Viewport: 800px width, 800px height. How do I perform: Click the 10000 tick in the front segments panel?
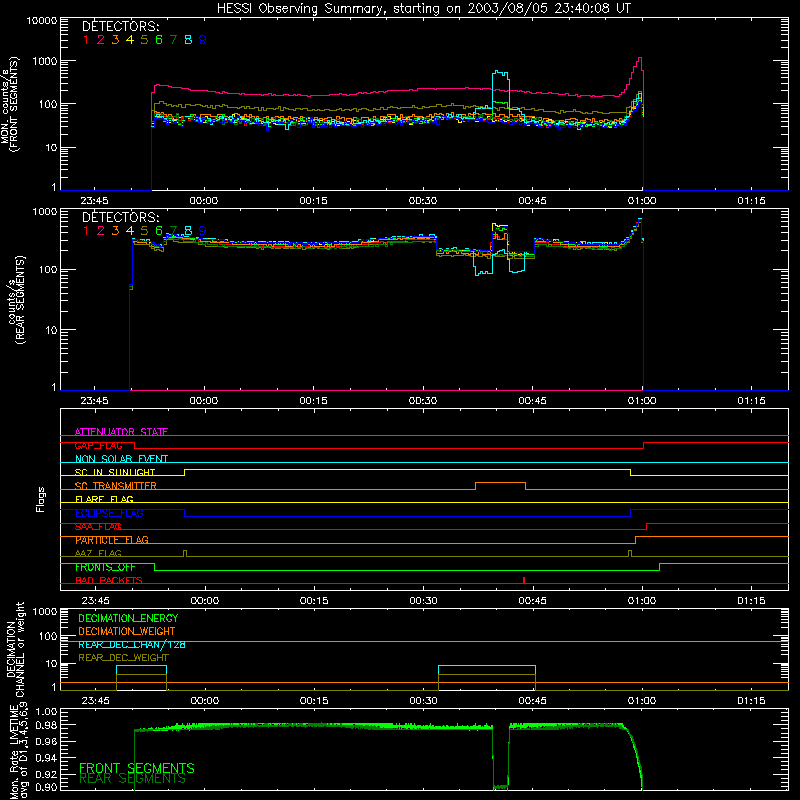pyautogui.click(x=42, y=21)
